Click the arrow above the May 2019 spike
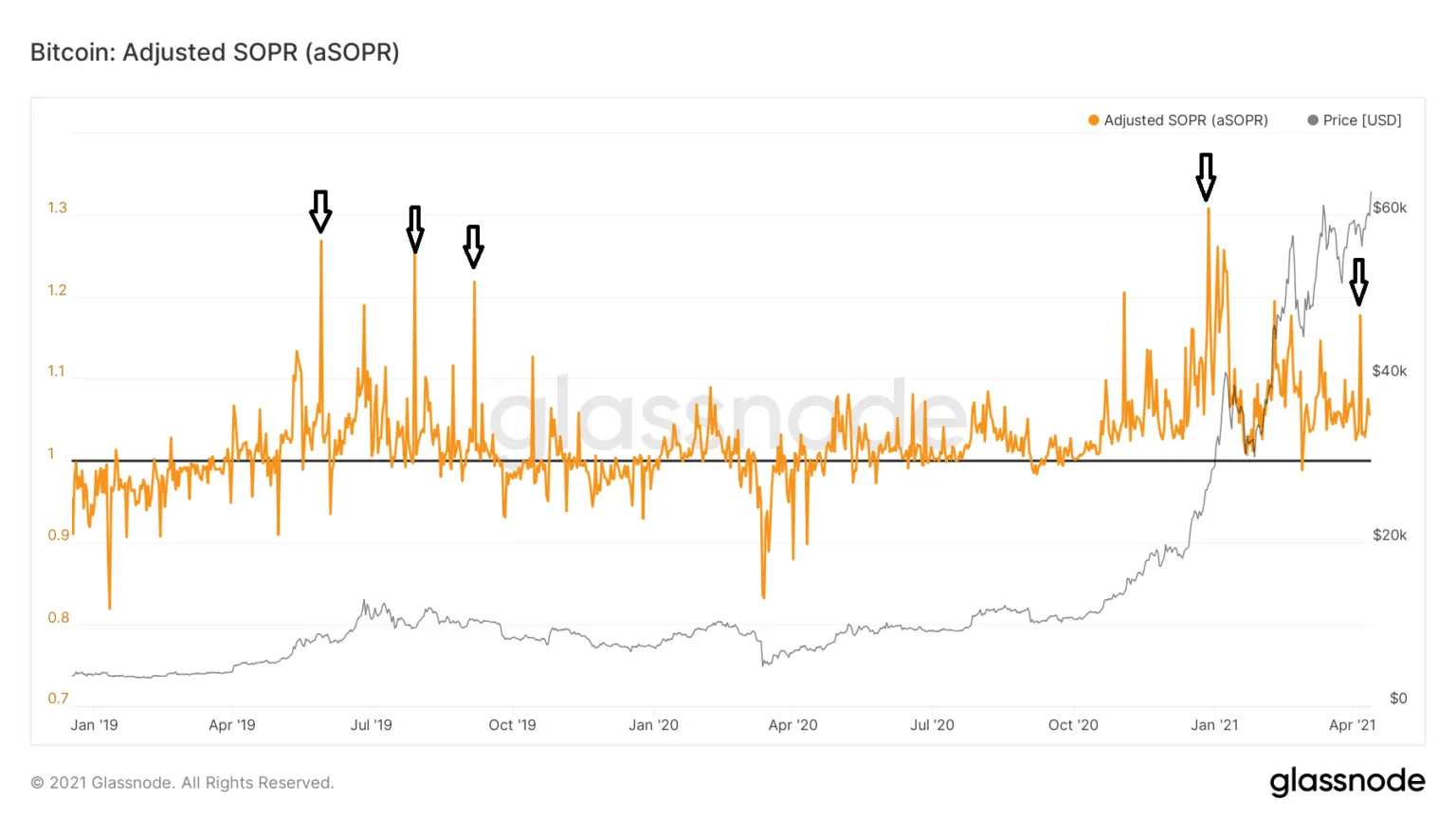This screenshot has width=1456, height=819. 320,211
